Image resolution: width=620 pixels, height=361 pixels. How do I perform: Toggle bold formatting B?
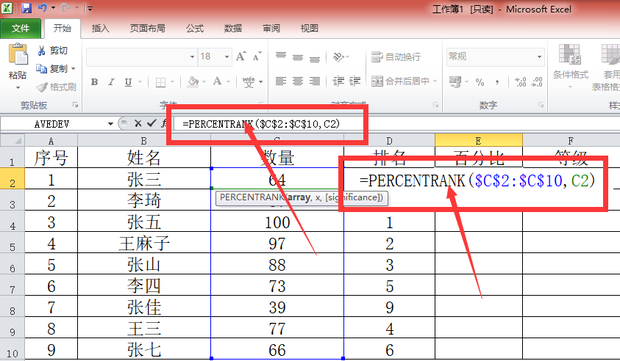94,82
